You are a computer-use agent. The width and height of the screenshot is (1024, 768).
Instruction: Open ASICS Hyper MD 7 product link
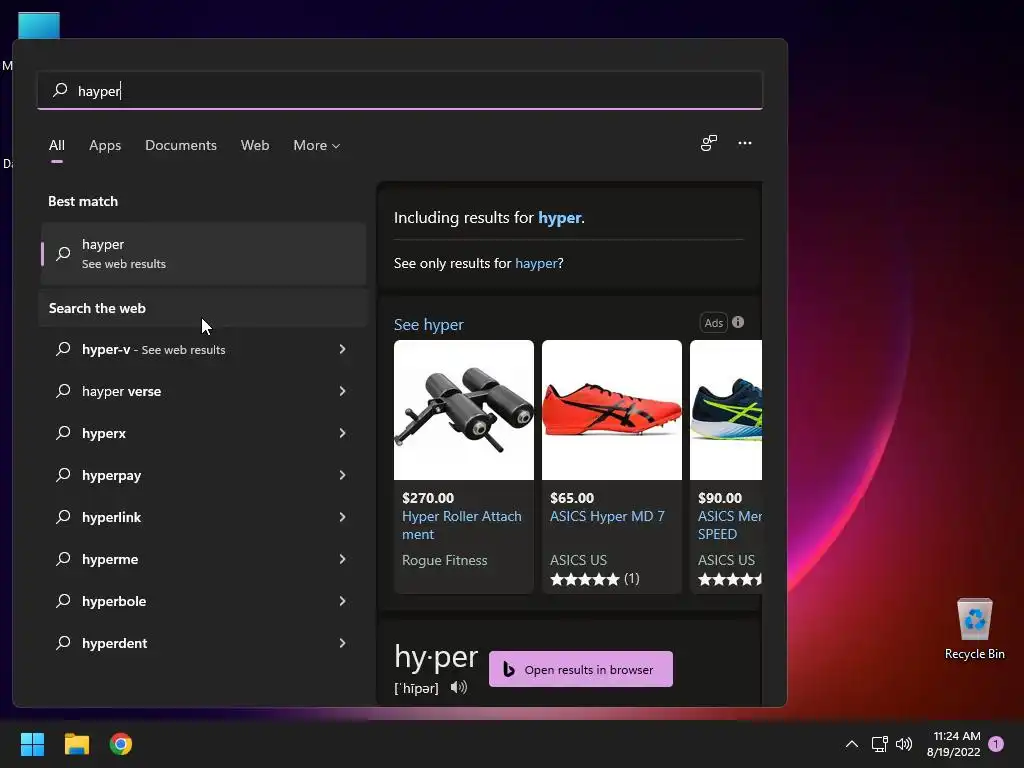[607, 516]
